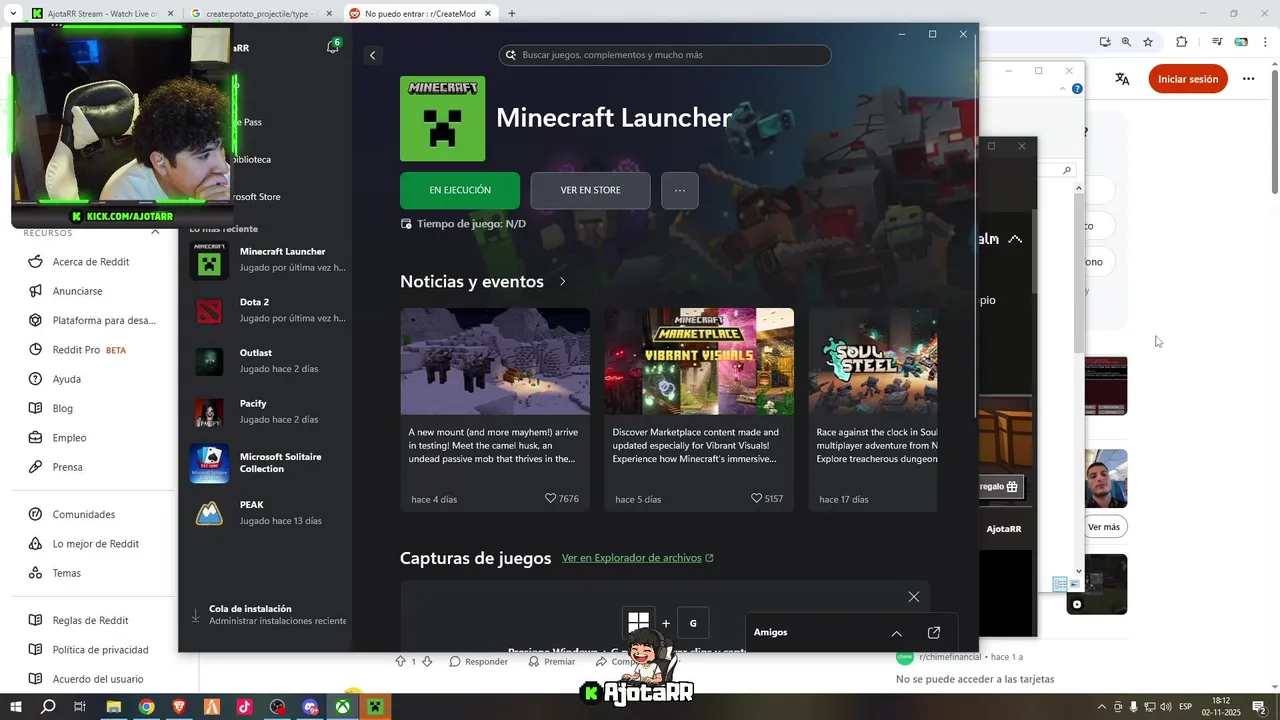Select Microsoft Solitaire Collection entry
The image size is (1280, 720).
268,463
